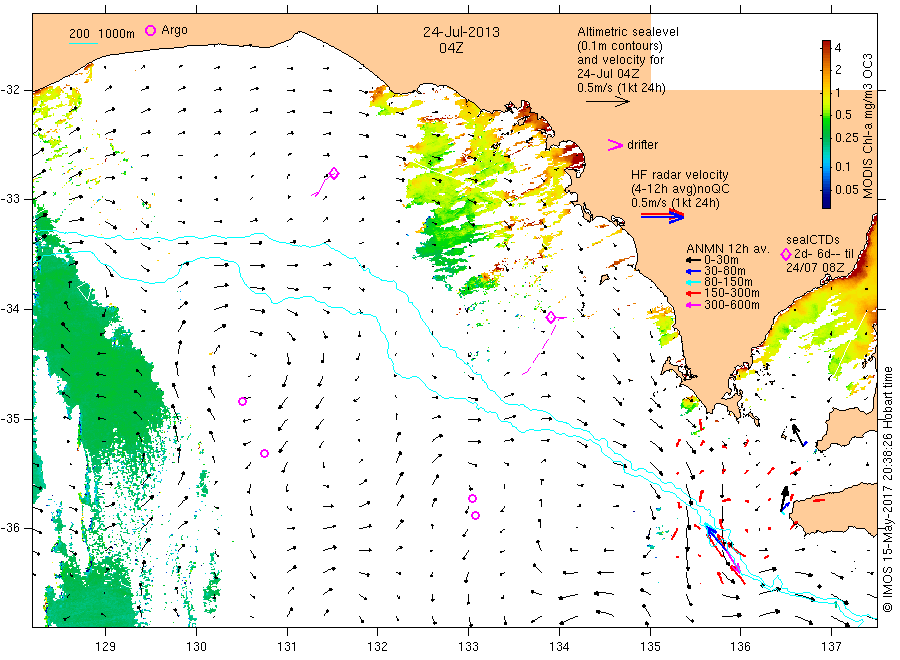900x660 pixels.
Task: Click the "Altimetric sealevel" caption
Action: pos(628,32)
